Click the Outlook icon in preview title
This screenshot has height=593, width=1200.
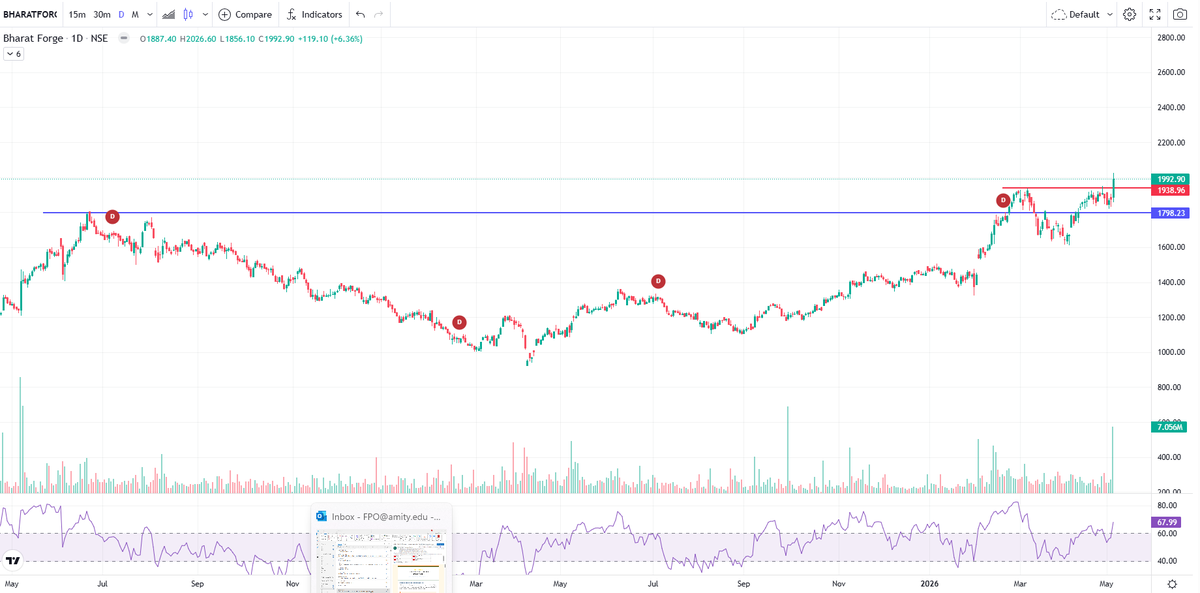pyautogui.click(x=321, y=517)
